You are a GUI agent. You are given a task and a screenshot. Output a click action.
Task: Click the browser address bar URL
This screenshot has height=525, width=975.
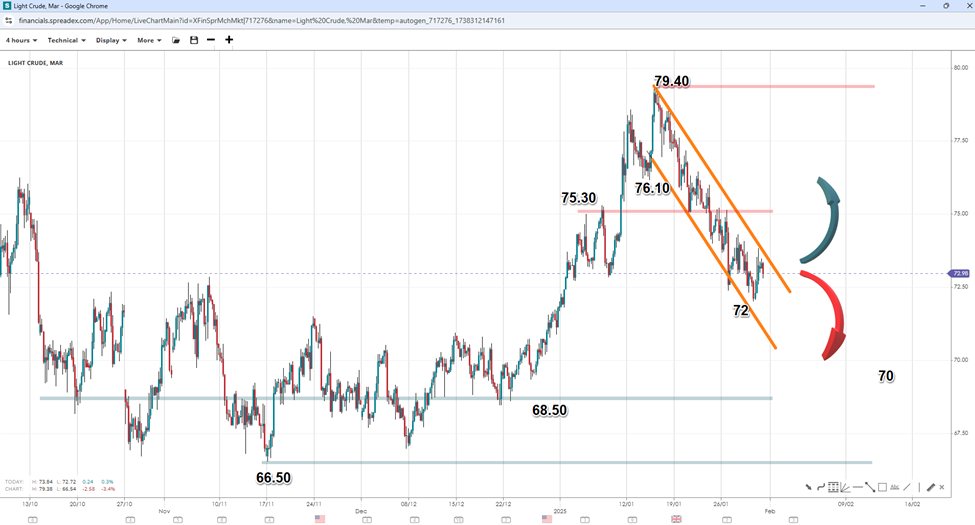coord(262,20)
